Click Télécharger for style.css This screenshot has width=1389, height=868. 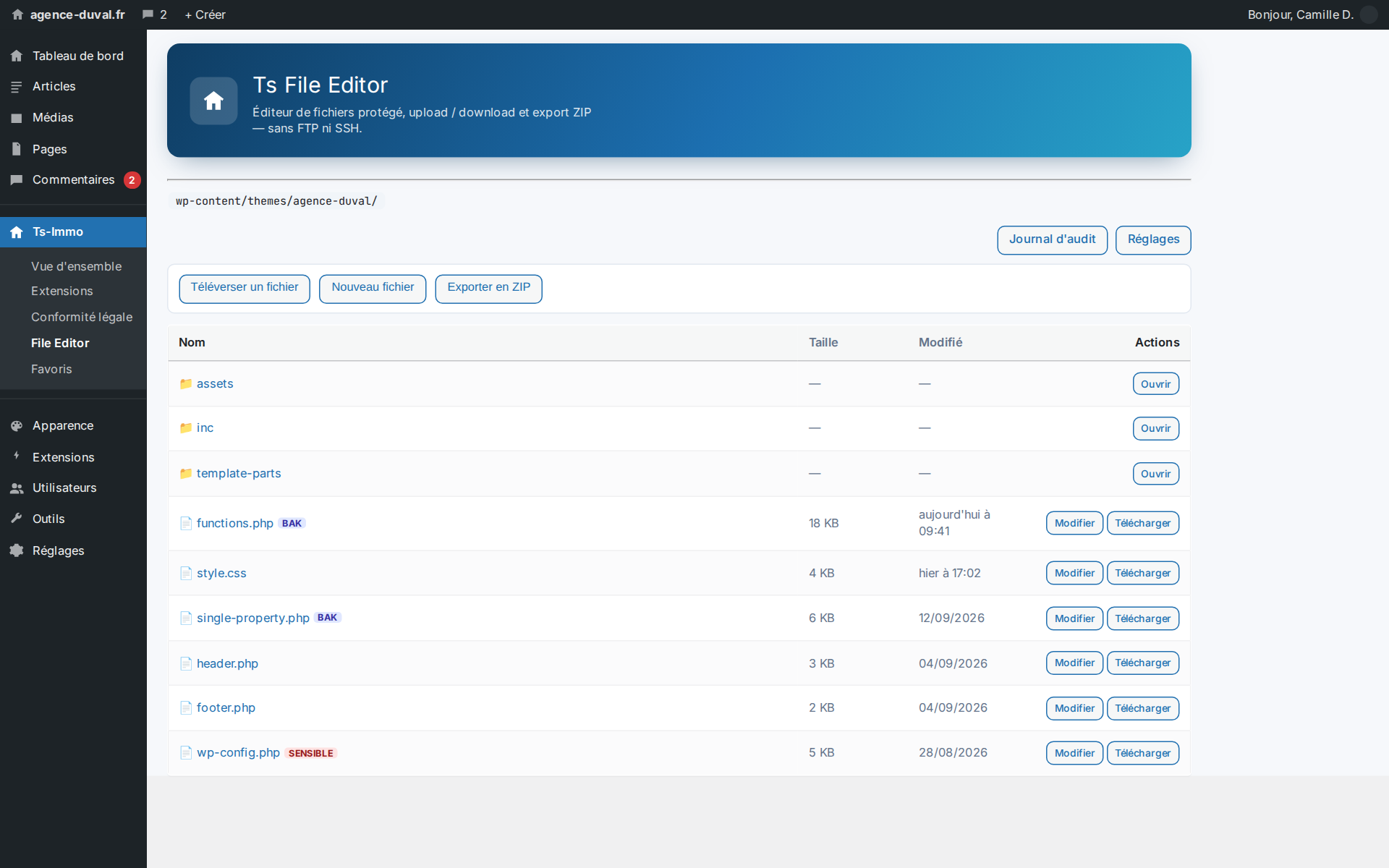(1143, 573)
